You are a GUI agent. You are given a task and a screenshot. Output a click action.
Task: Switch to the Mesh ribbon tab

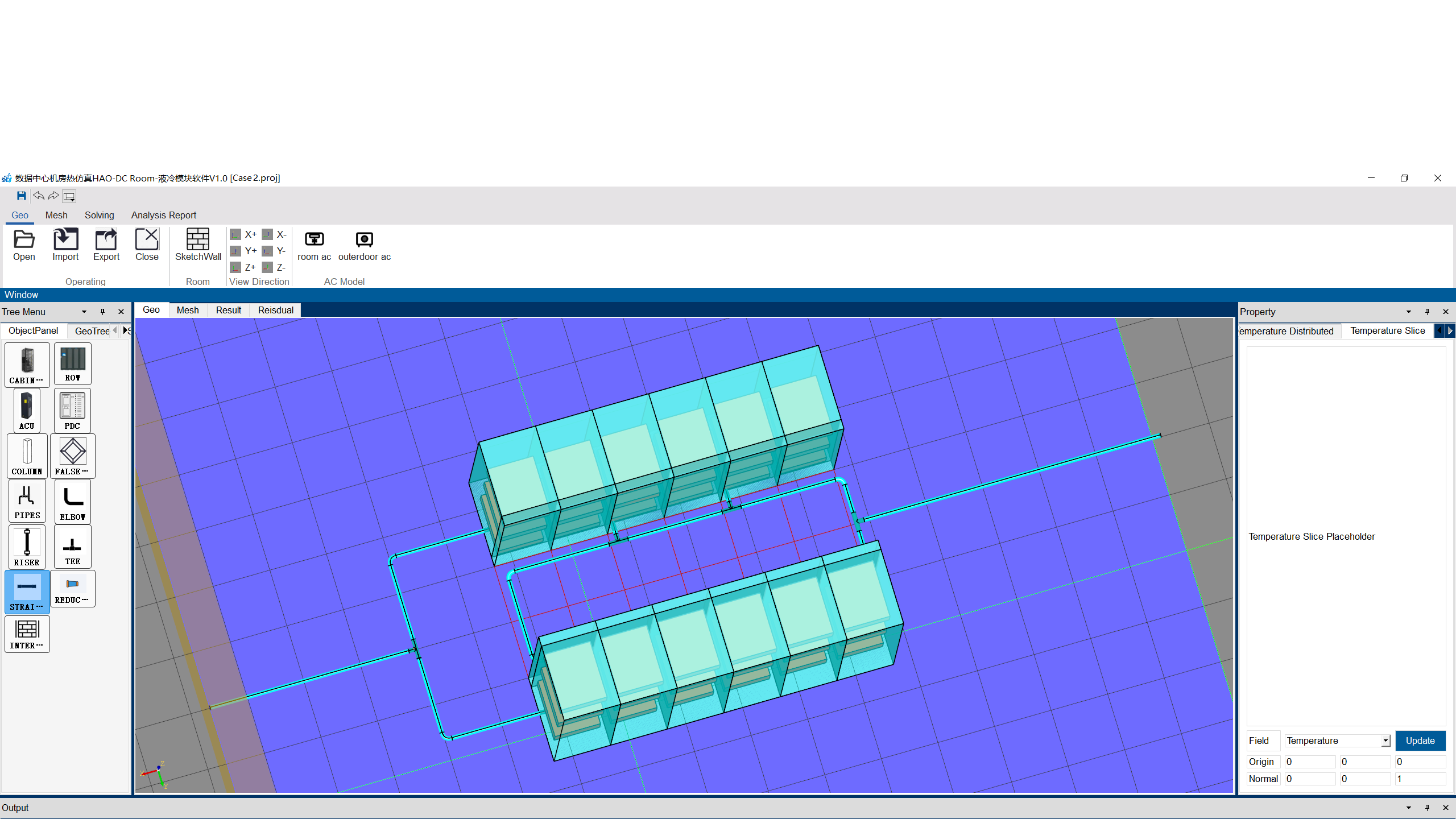[56, 215]
